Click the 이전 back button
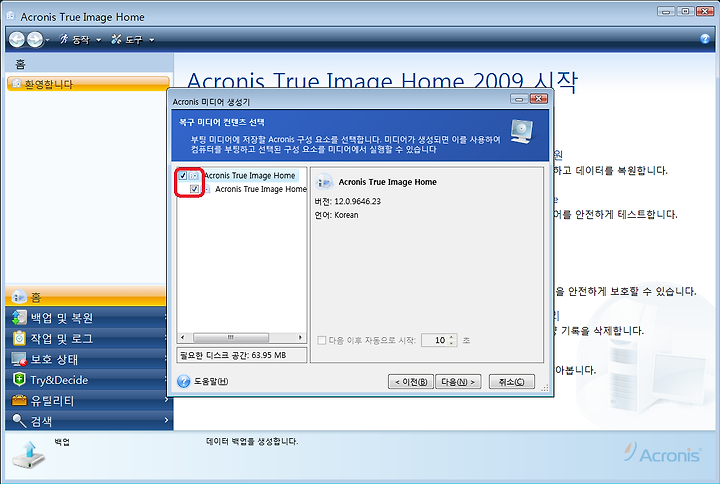 411,382
